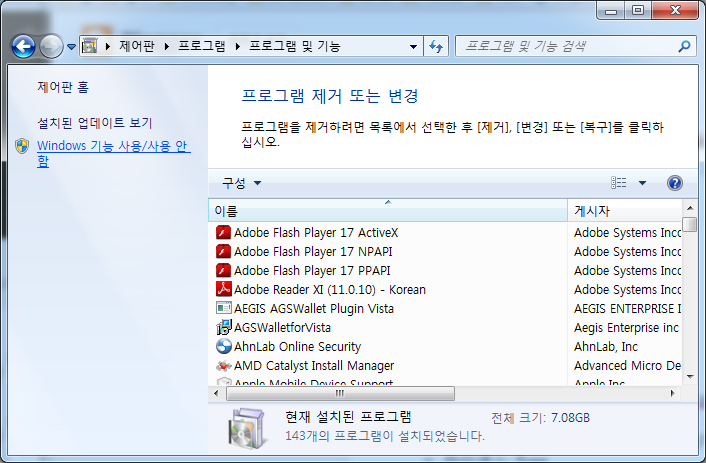Open the recent pages dropdown beside Forward

(71, 46)
